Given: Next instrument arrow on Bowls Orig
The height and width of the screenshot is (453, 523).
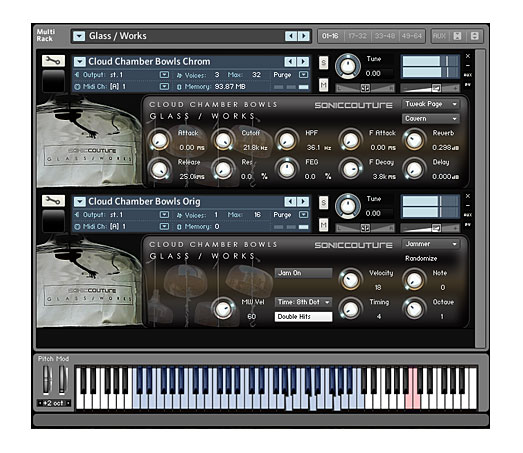Looking at the screenshot, I should pyautogui.click(x=303, y=201).
